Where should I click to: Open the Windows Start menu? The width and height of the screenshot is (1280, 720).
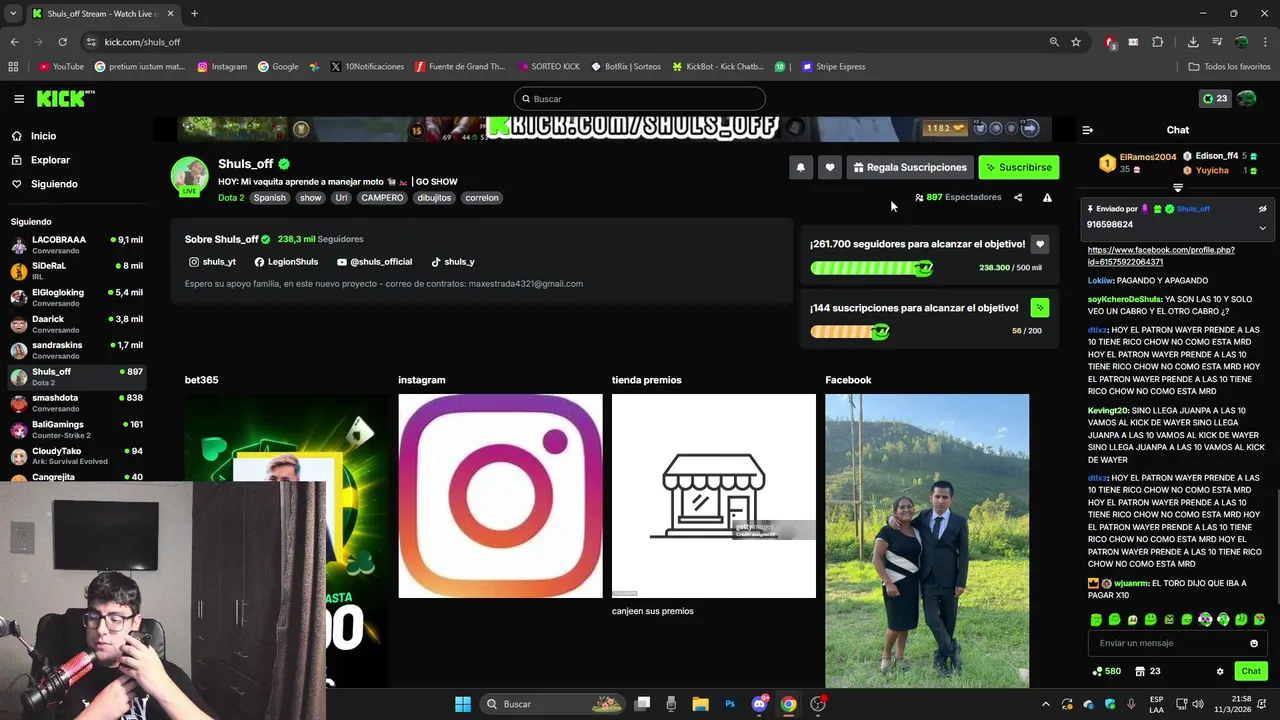tap(463, 704)
